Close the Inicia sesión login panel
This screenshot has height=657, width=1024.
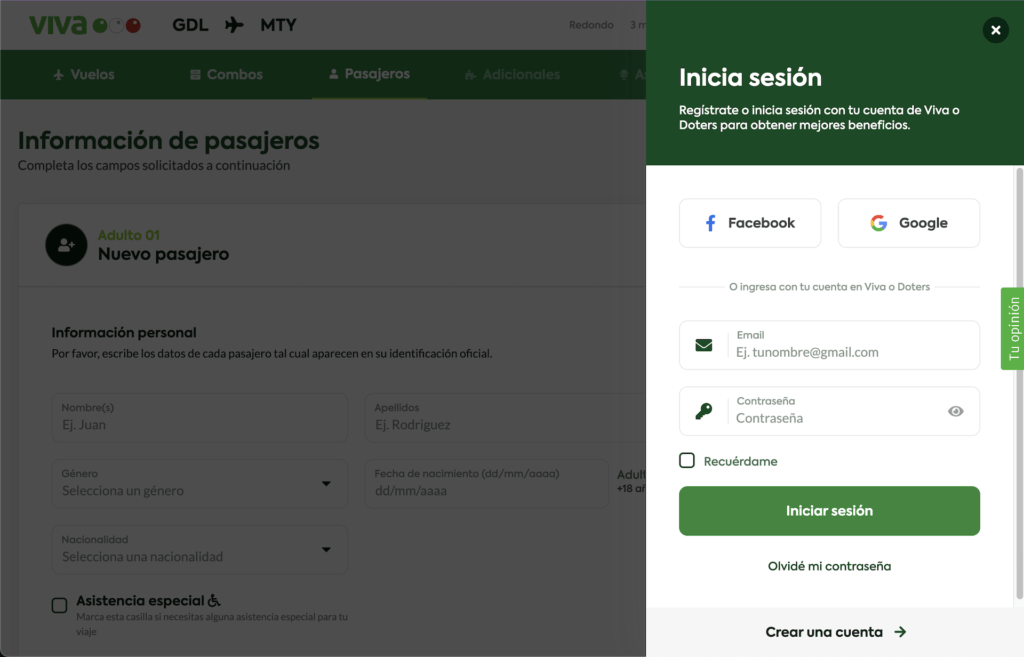[995, 30]
